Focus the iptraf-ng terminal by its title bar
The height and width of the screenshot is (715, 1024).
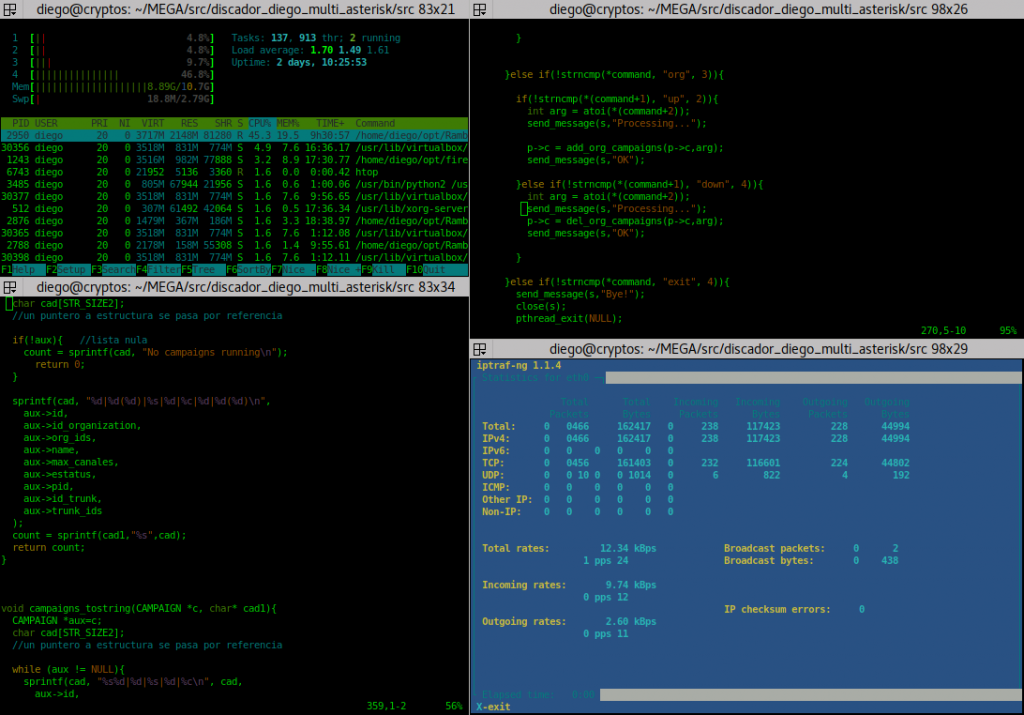pyautogui.click(x=745, y=348)
